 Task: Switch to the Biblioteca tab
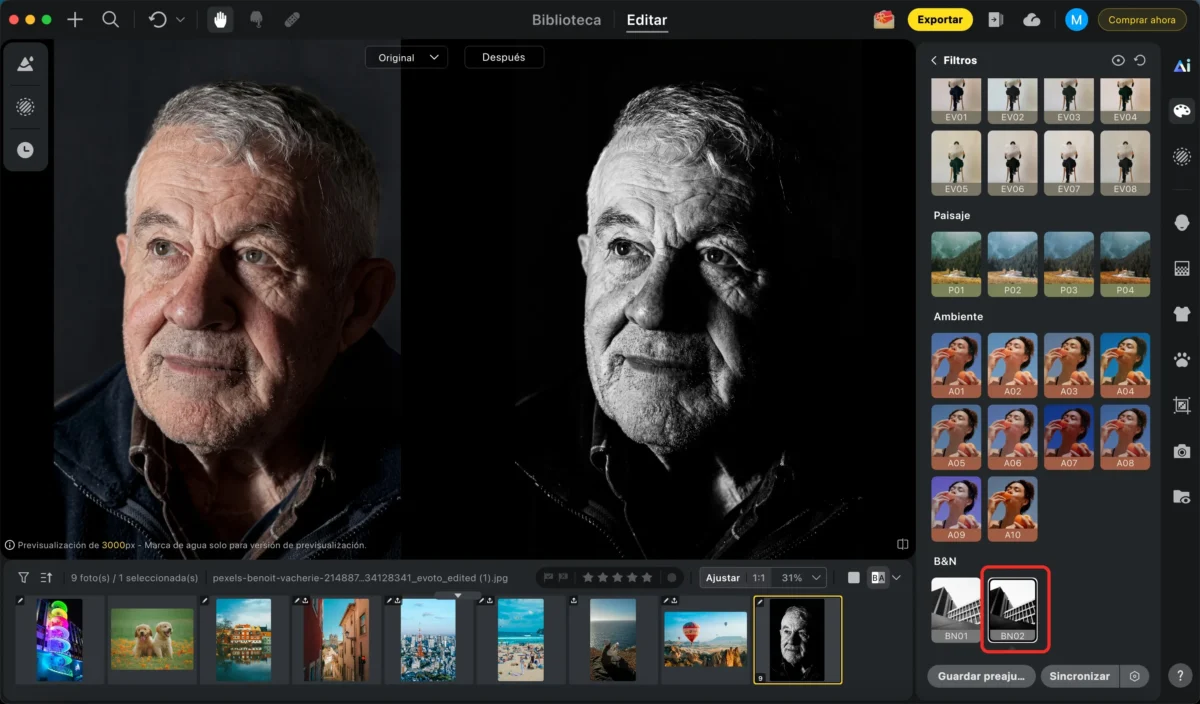[566, 20]
